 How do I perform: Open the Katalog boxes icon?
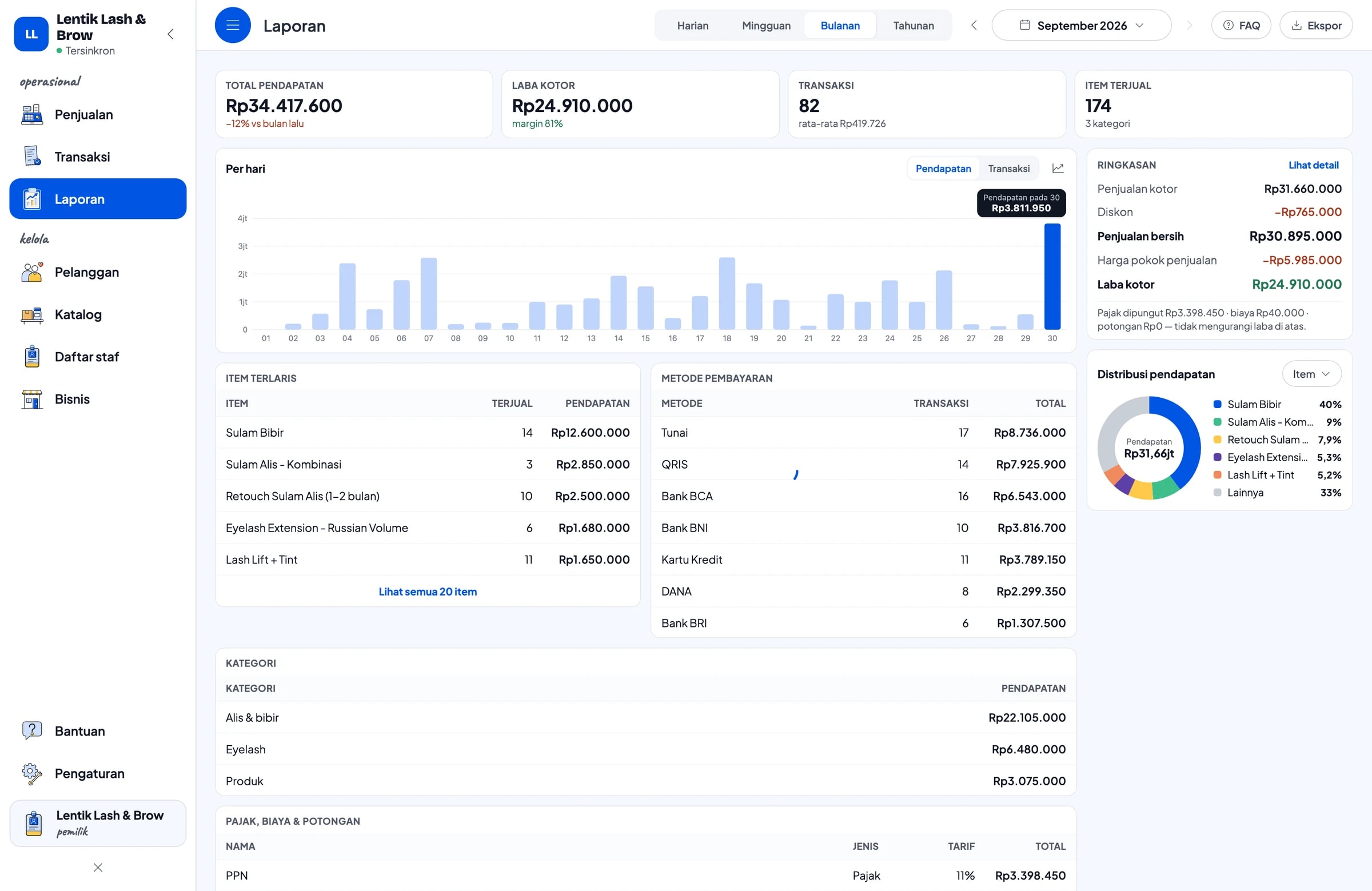point(32,314)
